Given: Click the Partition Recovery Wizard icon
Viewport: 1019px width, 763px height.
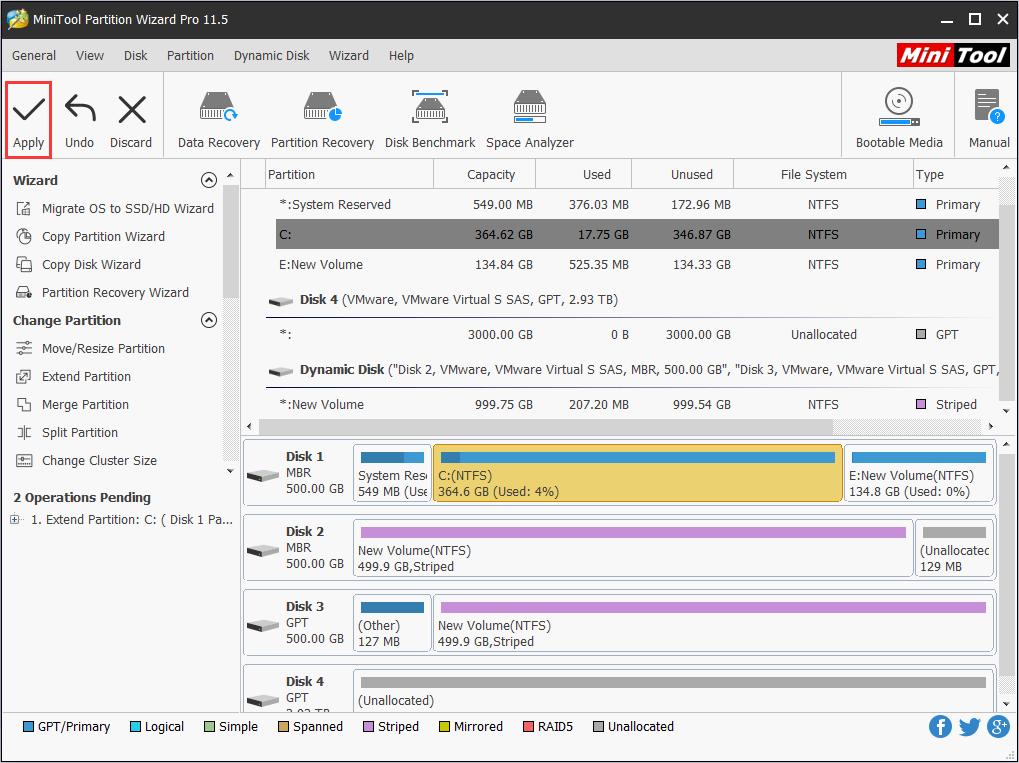Looking at the screenshot, I should (24, 292).
